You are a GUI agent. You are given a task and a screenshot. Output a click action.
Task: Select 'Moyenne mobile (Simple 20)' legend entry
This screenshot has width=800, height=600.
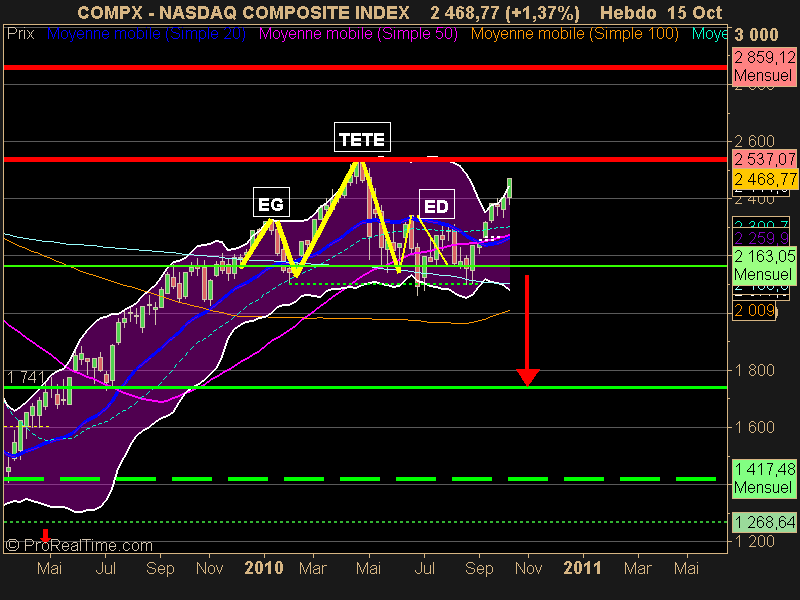coord(146,34)
